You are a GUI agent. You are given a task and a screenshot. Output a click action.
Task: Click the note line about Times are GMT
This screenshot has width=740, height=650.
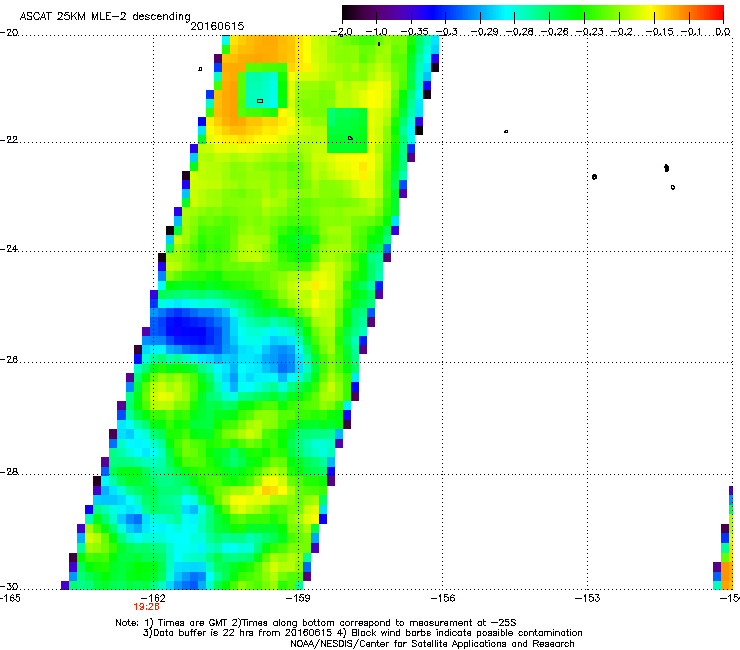tap(316, 623)
